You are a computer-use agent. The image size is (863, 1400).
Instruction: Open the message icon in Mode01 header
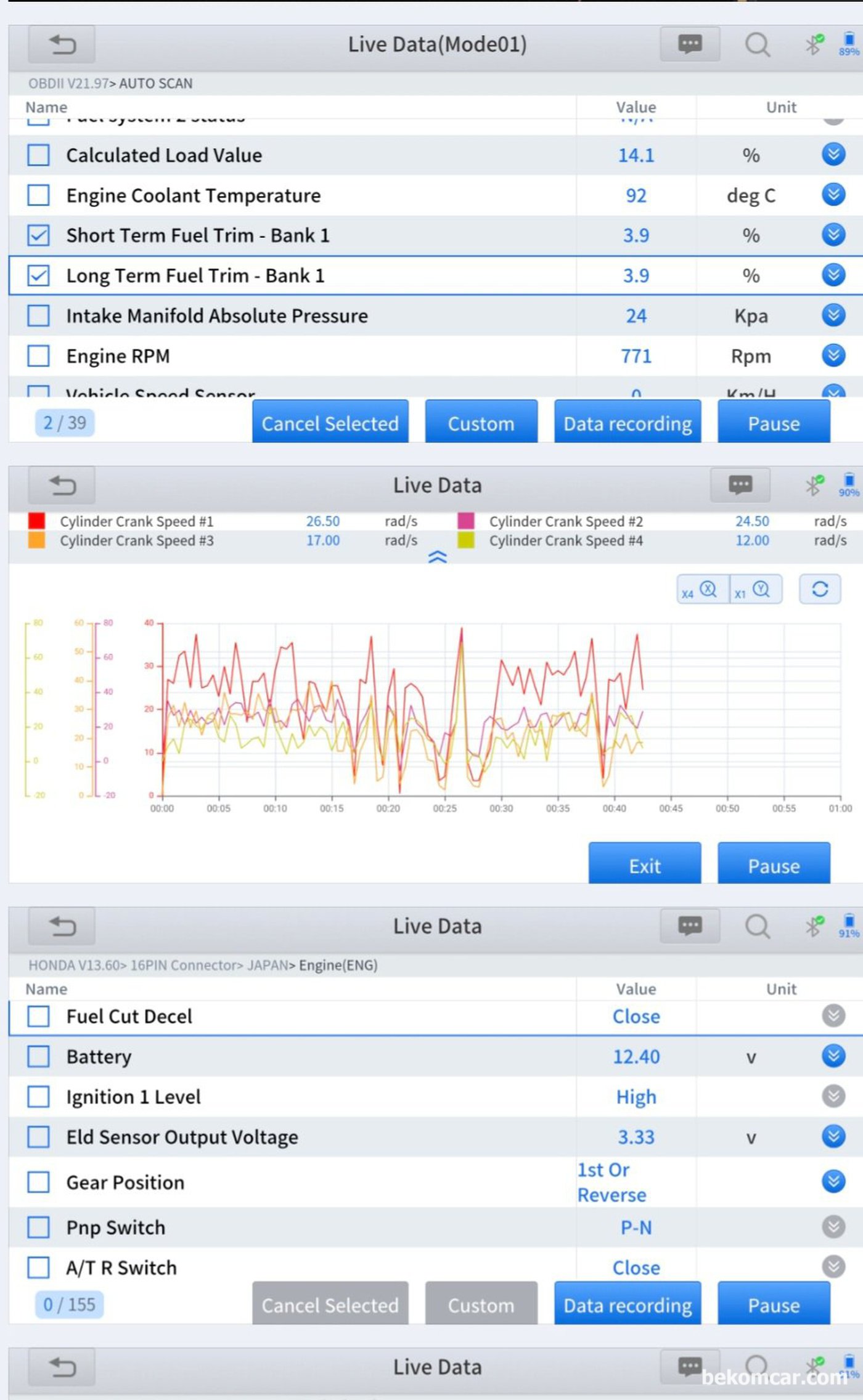click(x=689, y=44)
